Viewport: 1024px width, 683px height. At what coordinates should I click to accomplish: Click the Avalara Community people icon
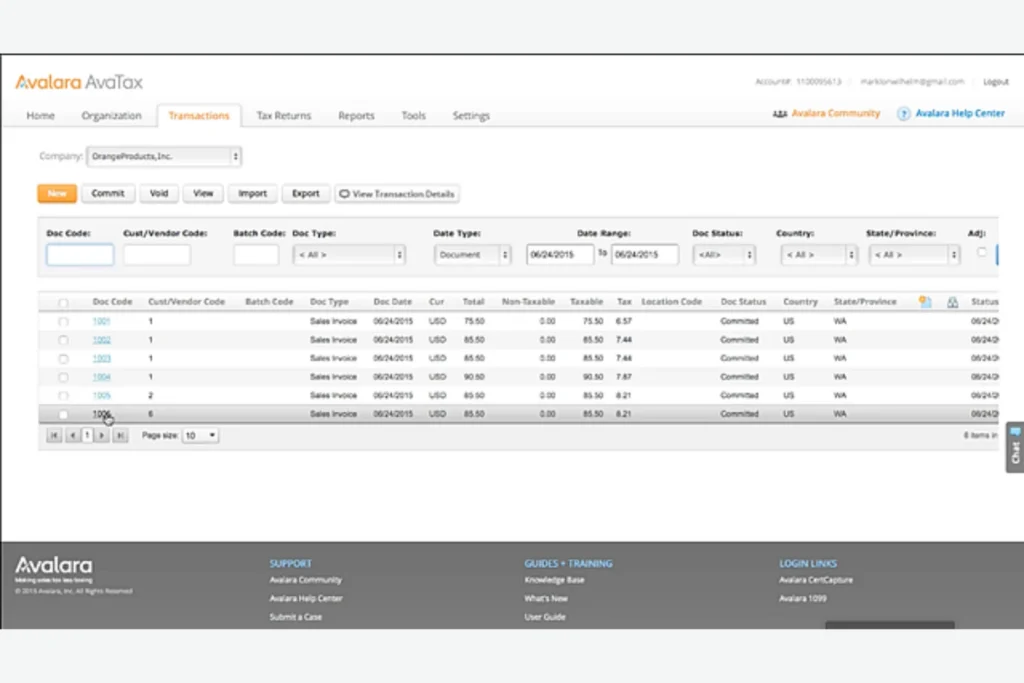pos(780,114)
